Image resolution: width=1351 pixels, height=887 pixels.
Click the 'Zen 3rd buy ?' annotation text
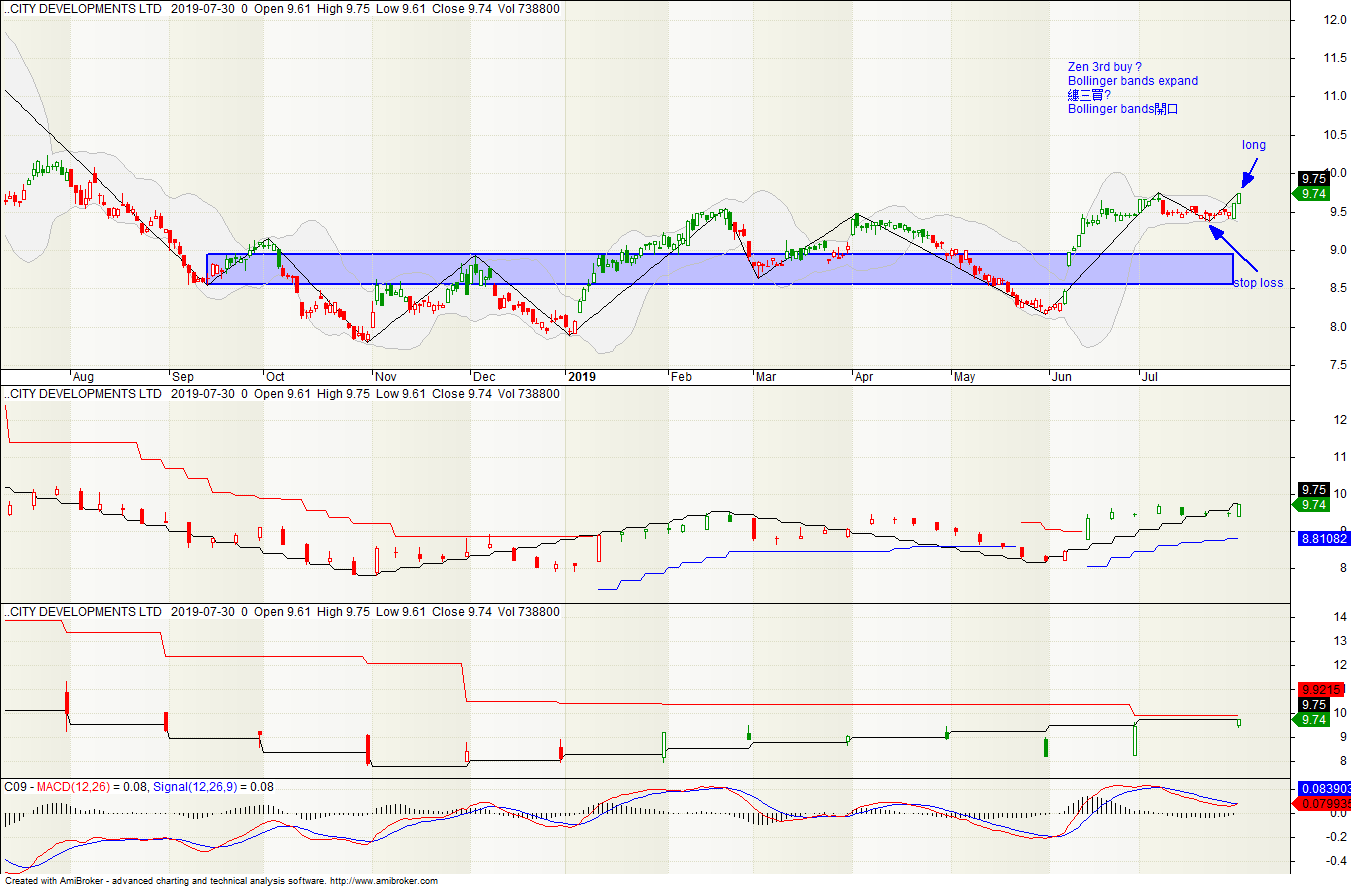(x=1105, y=67)
